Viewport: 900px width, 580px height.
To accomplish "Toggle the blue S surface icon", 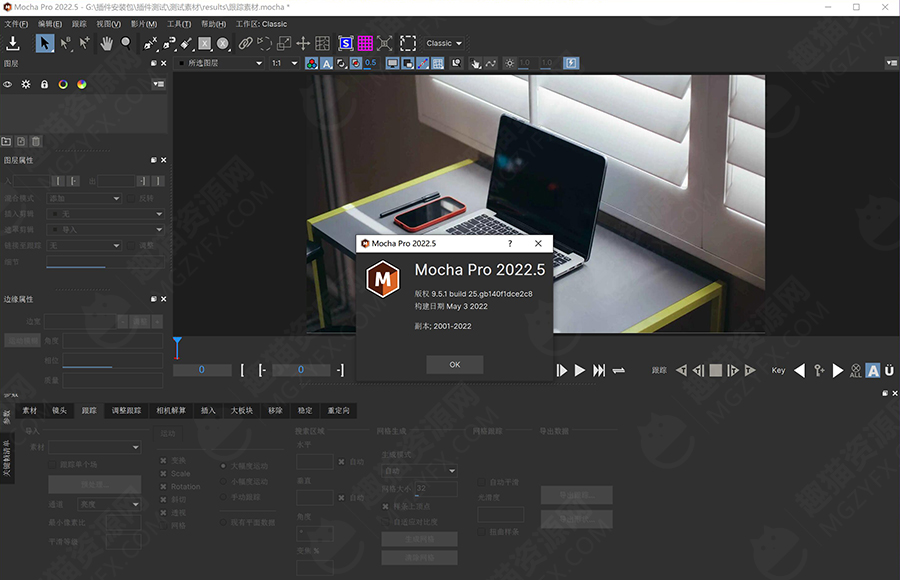I will click(345, 43).
